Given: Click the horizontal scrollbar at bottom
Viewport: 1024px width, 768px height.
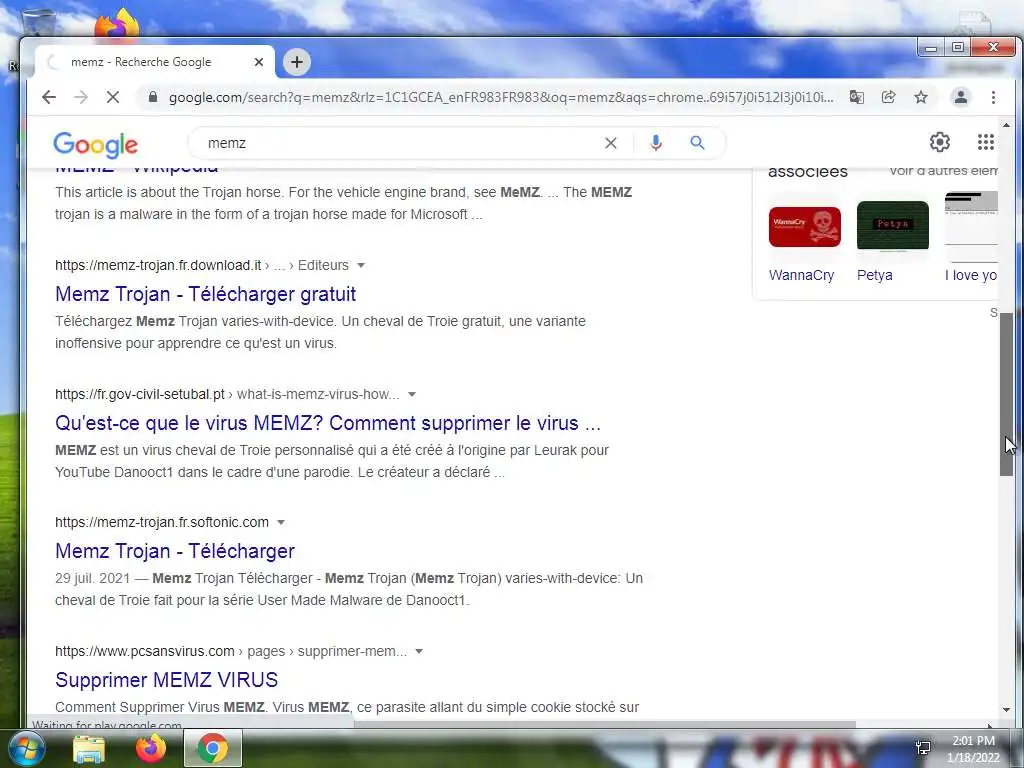Looking at the screenshot, I should (x=604, y=724).
